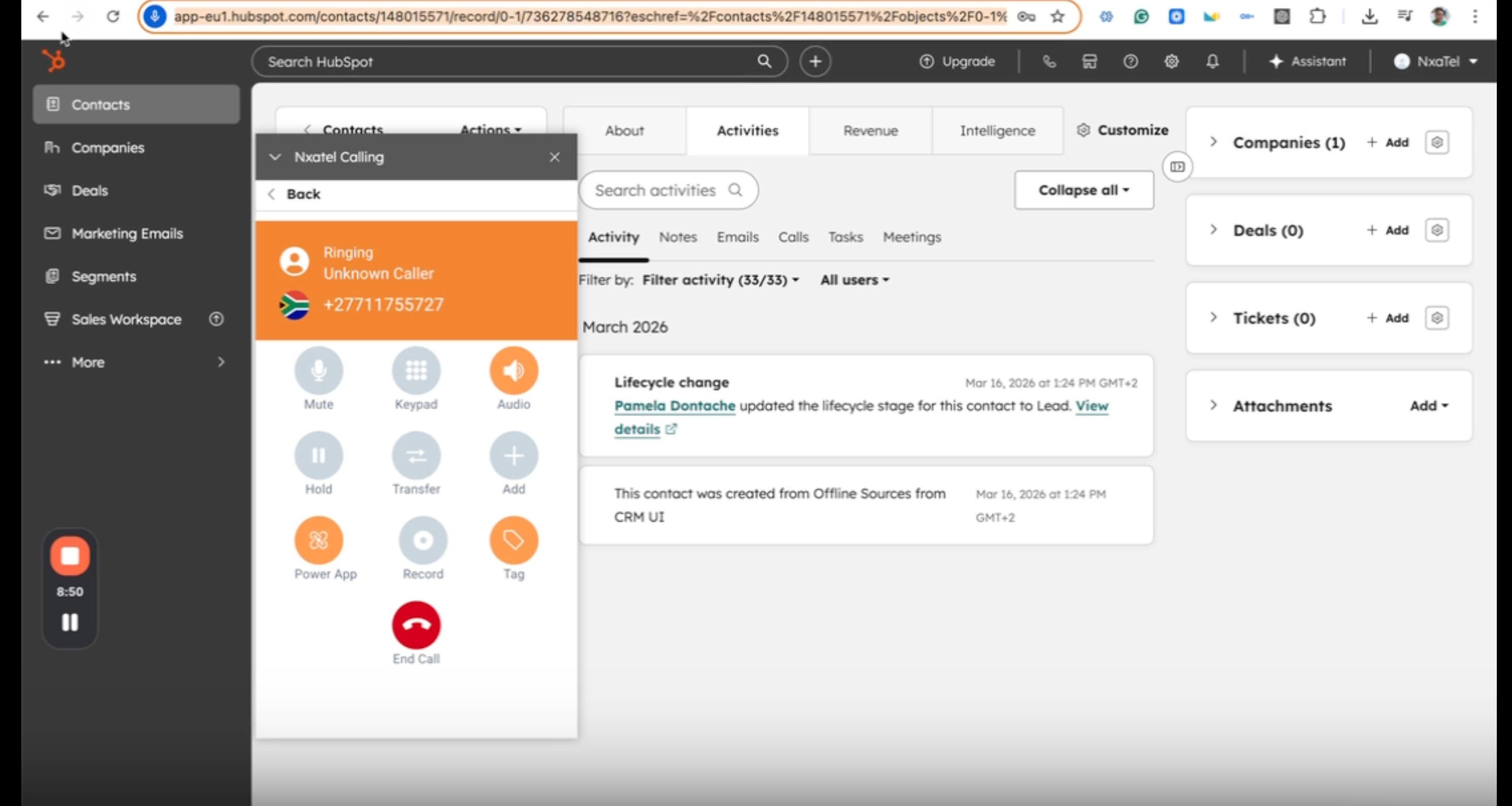Open the Marketplace icon in top bar
This screenshot has width=1512, height=806.
coord(1089,61)
